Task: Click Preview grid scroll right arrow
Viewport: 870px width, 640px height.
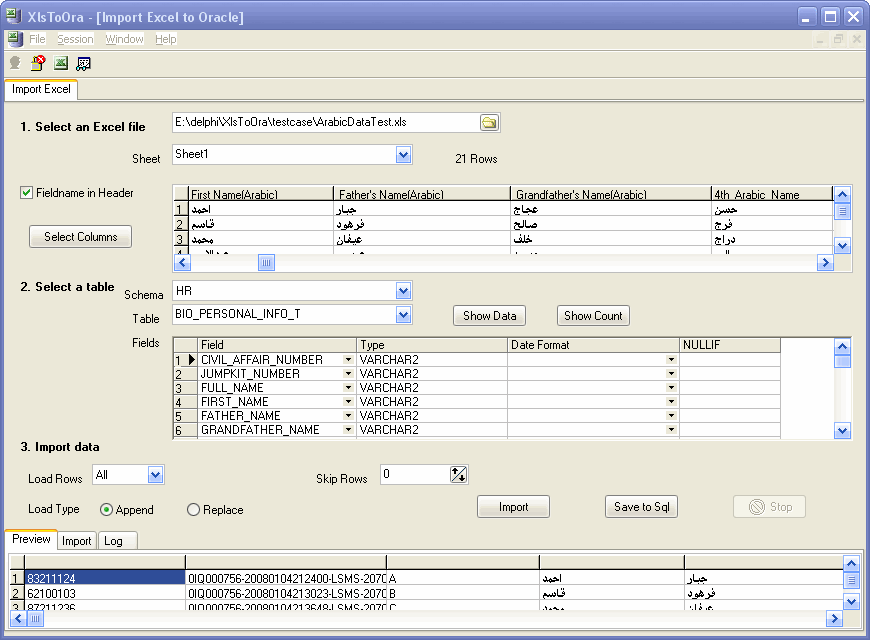Action: [834, 618]
